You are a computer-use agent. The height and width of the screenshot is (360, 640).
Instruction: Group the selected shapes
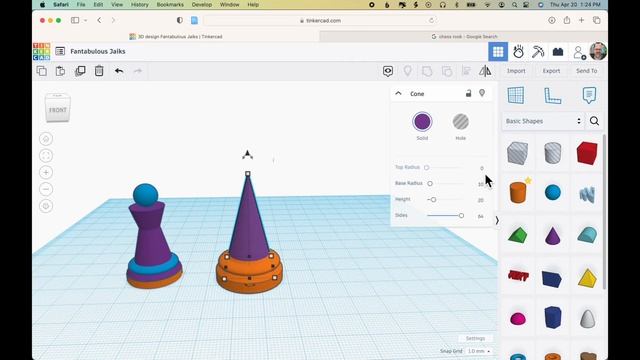point(427,71)
